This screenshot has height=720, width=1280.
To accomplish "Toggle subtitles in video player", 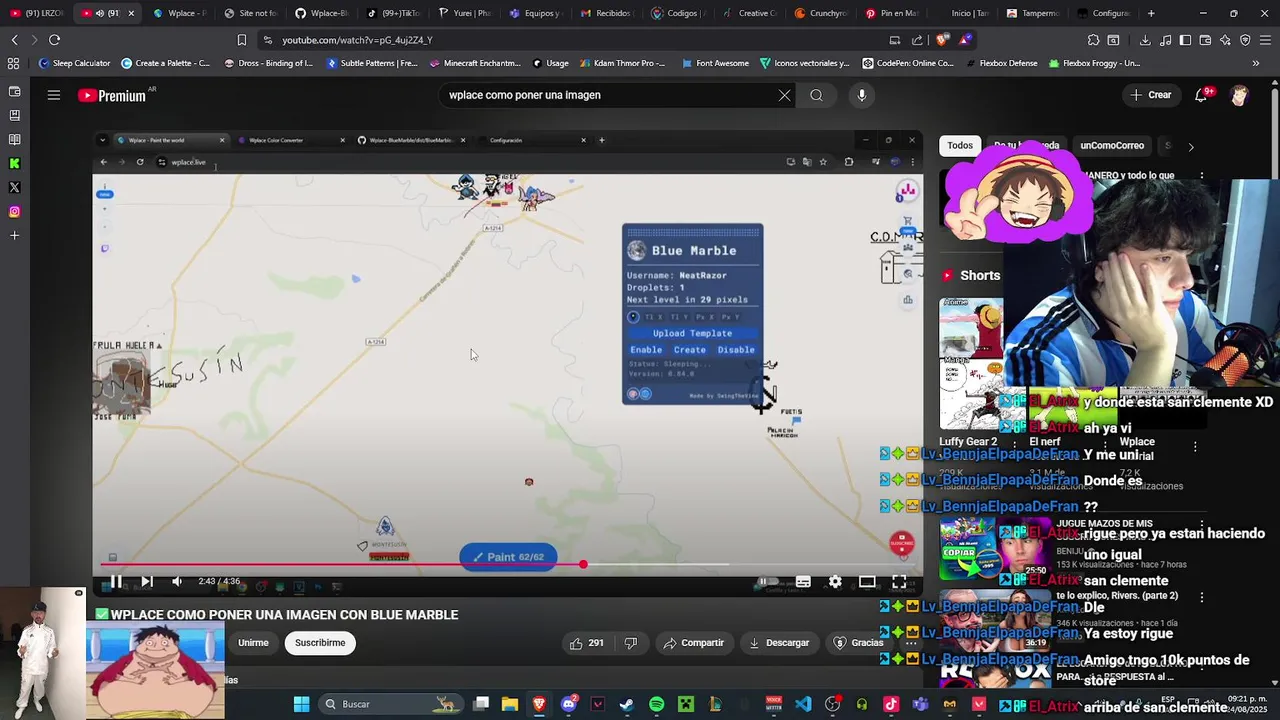I will (803, 581).
